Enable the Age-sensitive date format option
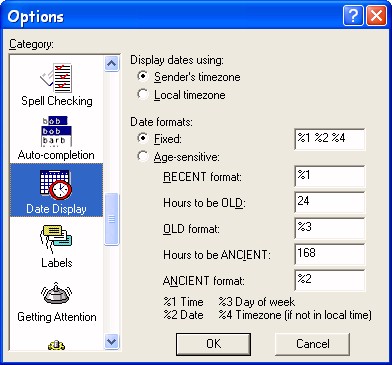This screenshot has height=365, width=392. pyautogui.click(x=143, y=156)
